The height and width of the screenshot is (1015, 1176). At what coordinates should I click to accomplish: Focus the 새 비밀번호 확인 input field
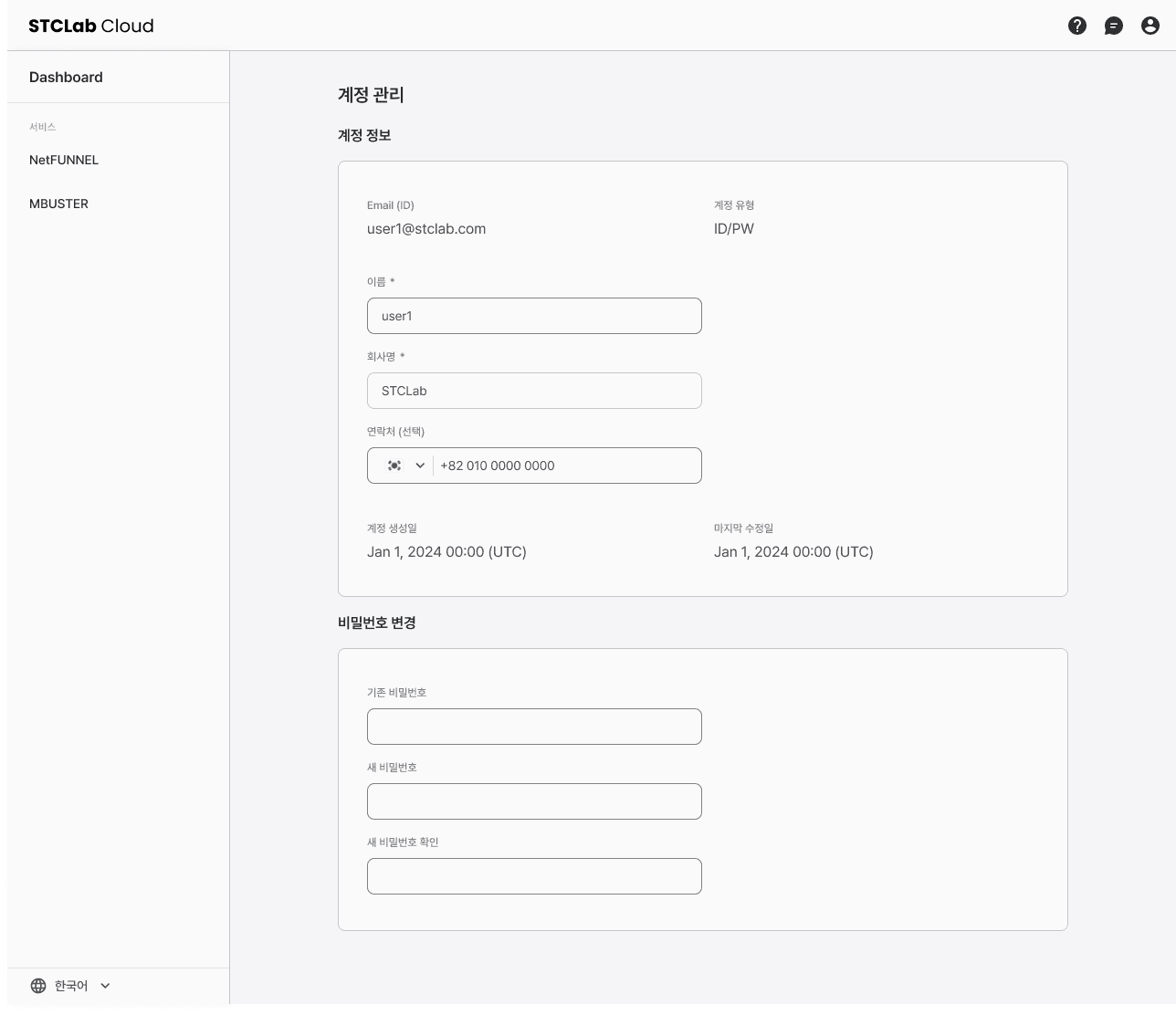point(534,876)
